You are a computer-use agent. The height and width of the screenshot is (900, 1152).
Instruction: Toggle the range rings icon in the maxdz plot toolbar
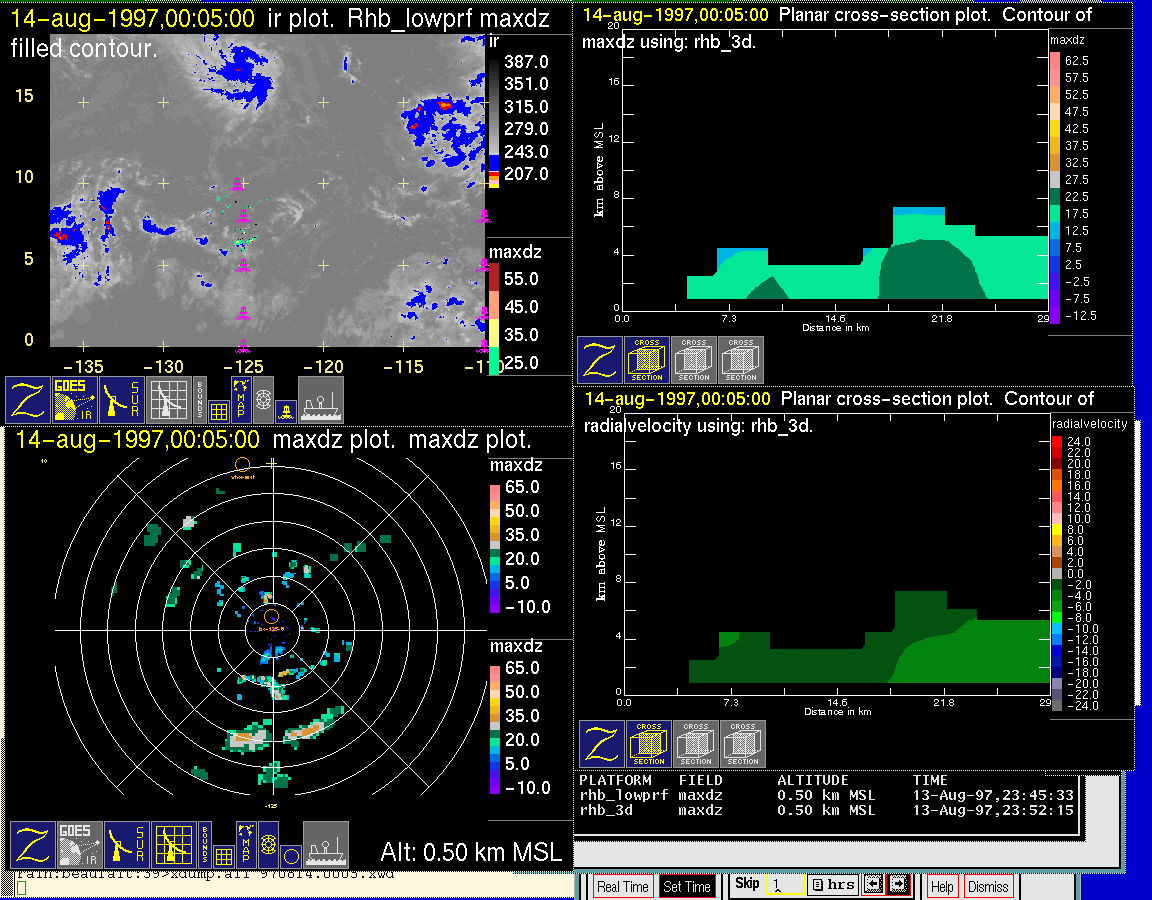266,845
